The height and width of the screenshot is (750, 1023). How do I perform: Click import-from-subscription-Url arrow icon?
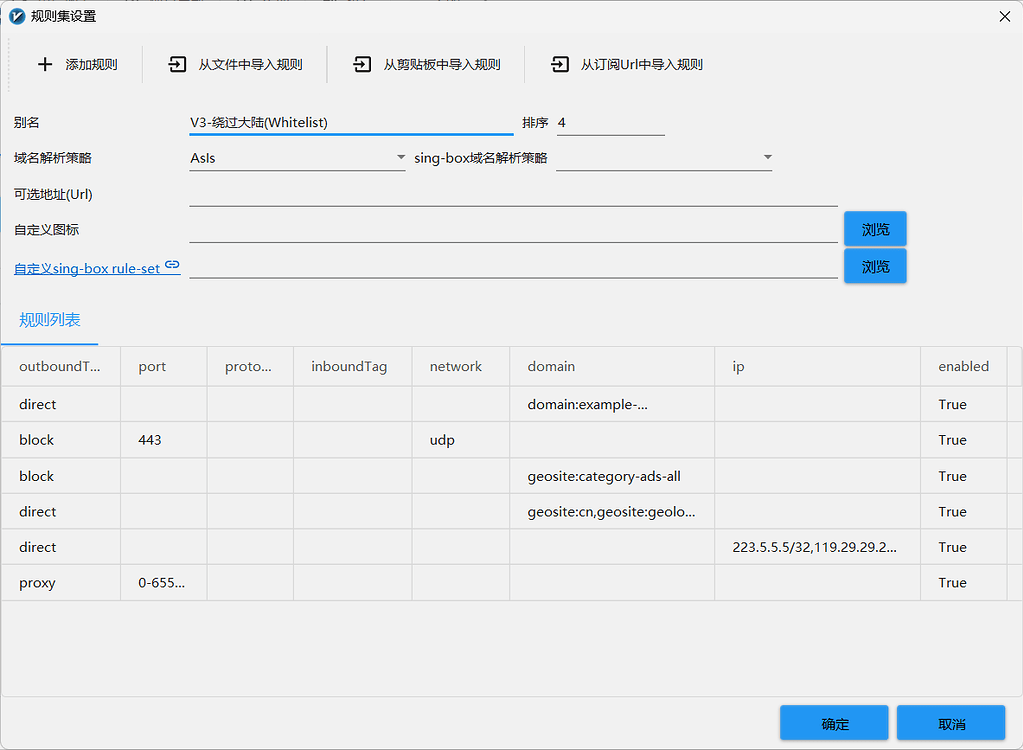[x=560, y=64]
